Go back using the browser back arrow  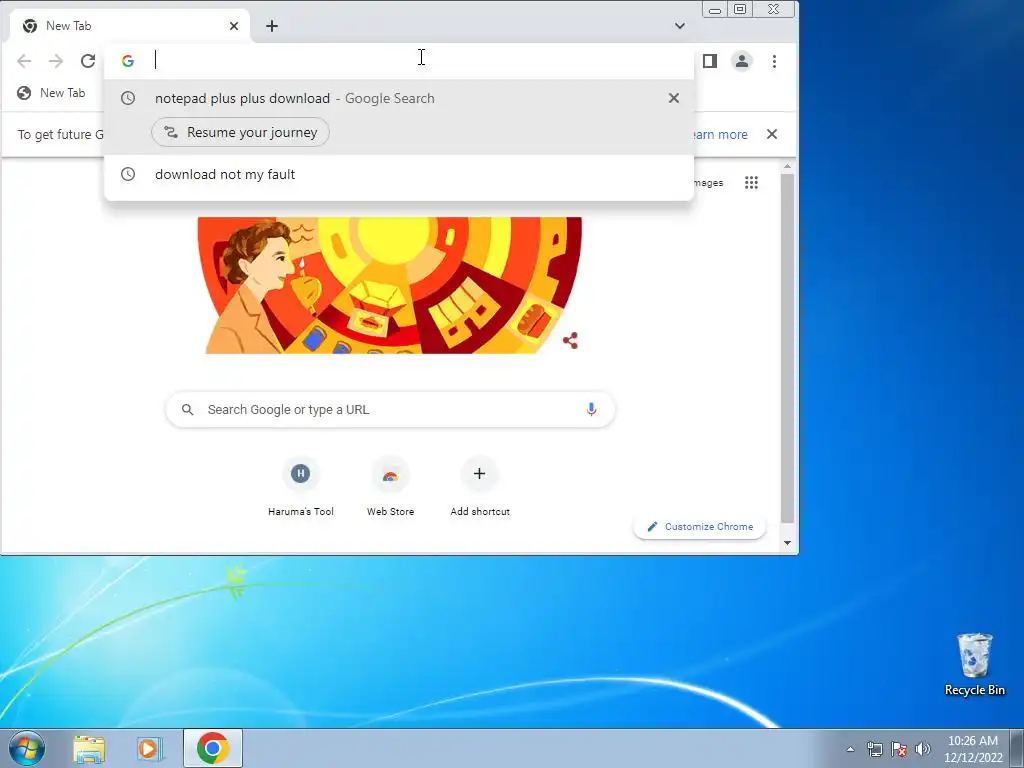click(24, 61)
